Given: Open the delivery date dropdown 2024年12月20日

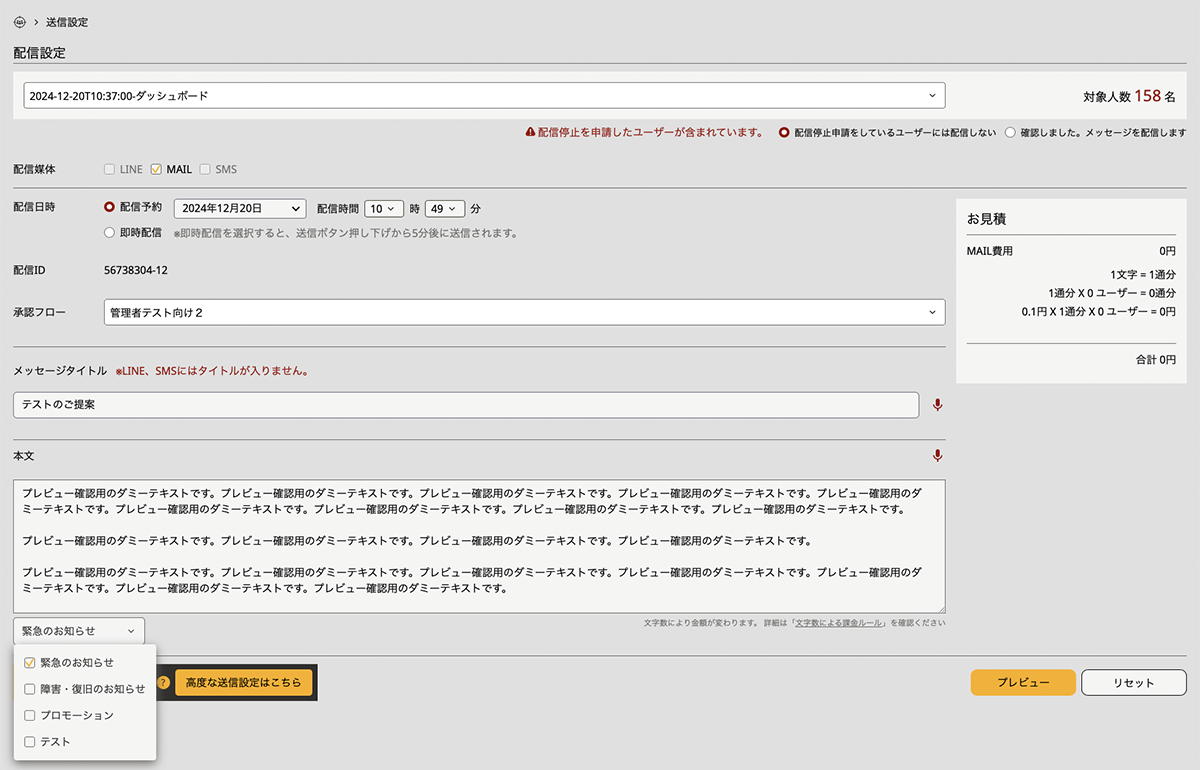Looking at the screenshot, I should [x=239, y=209].
